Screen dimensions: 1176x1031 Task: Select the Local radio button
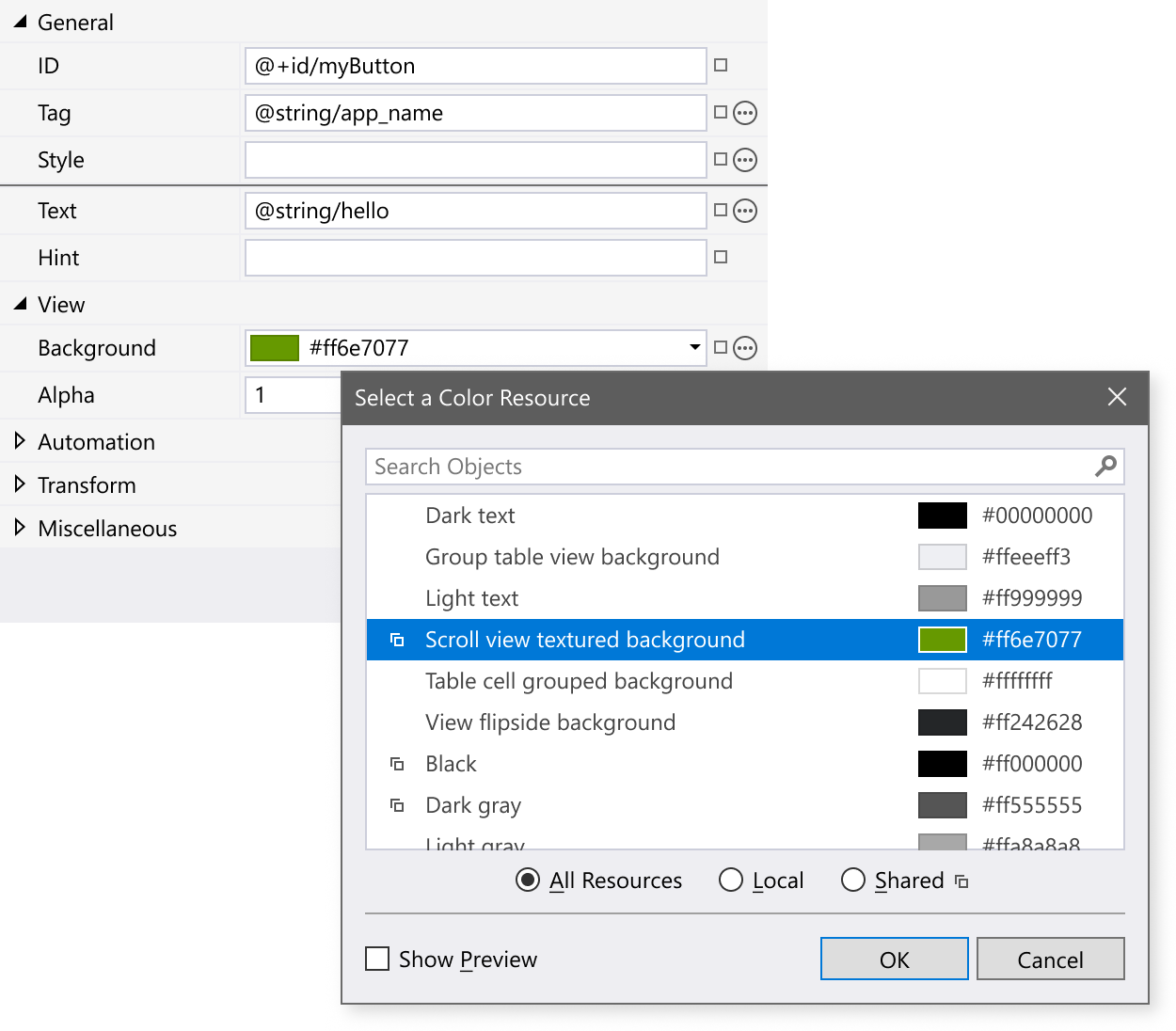click(730, 880)
